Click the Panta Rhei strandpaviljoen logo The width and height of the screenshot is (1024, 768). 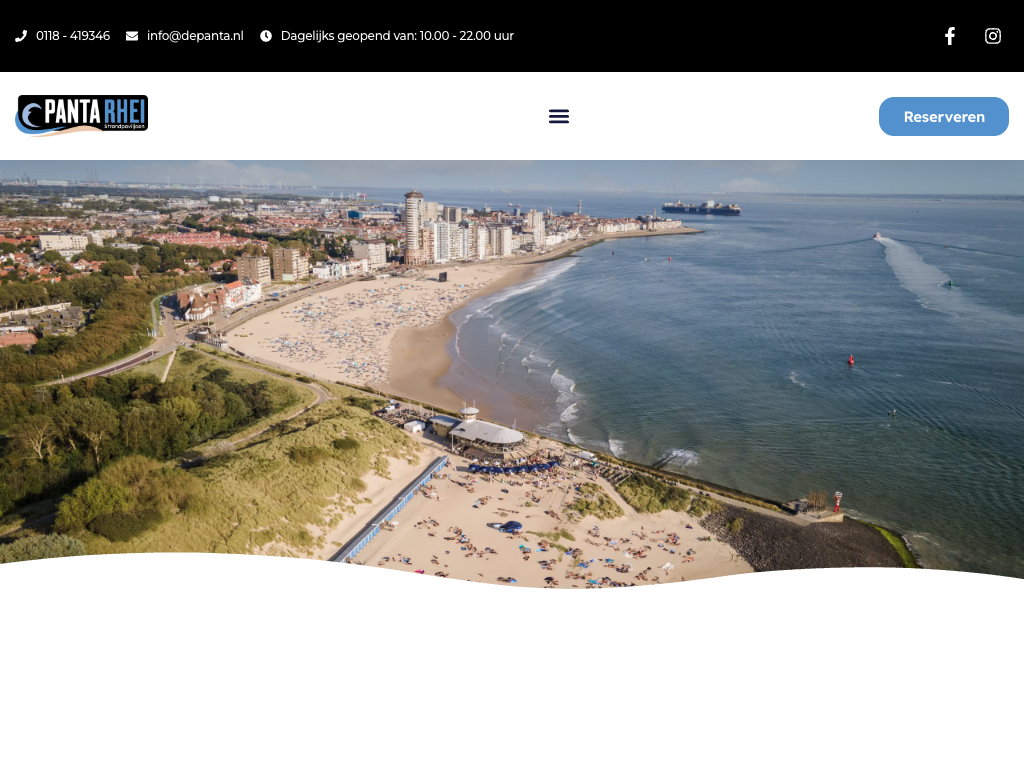click(x=82, y=115)
